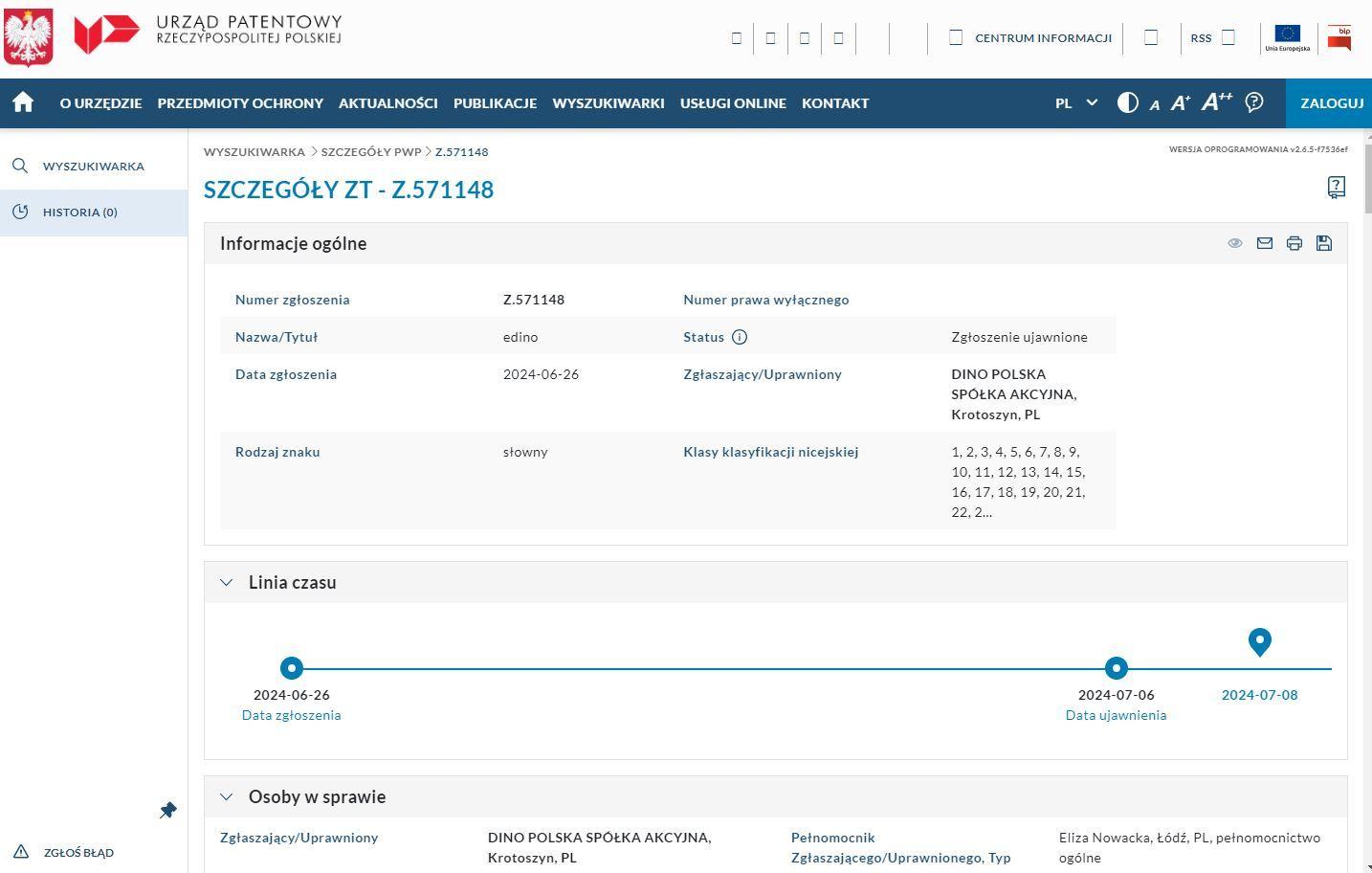Show the Status info icon tooltip
Image resolution: width=1372 pixels, height=873 pixels.
tap(740, 337)
